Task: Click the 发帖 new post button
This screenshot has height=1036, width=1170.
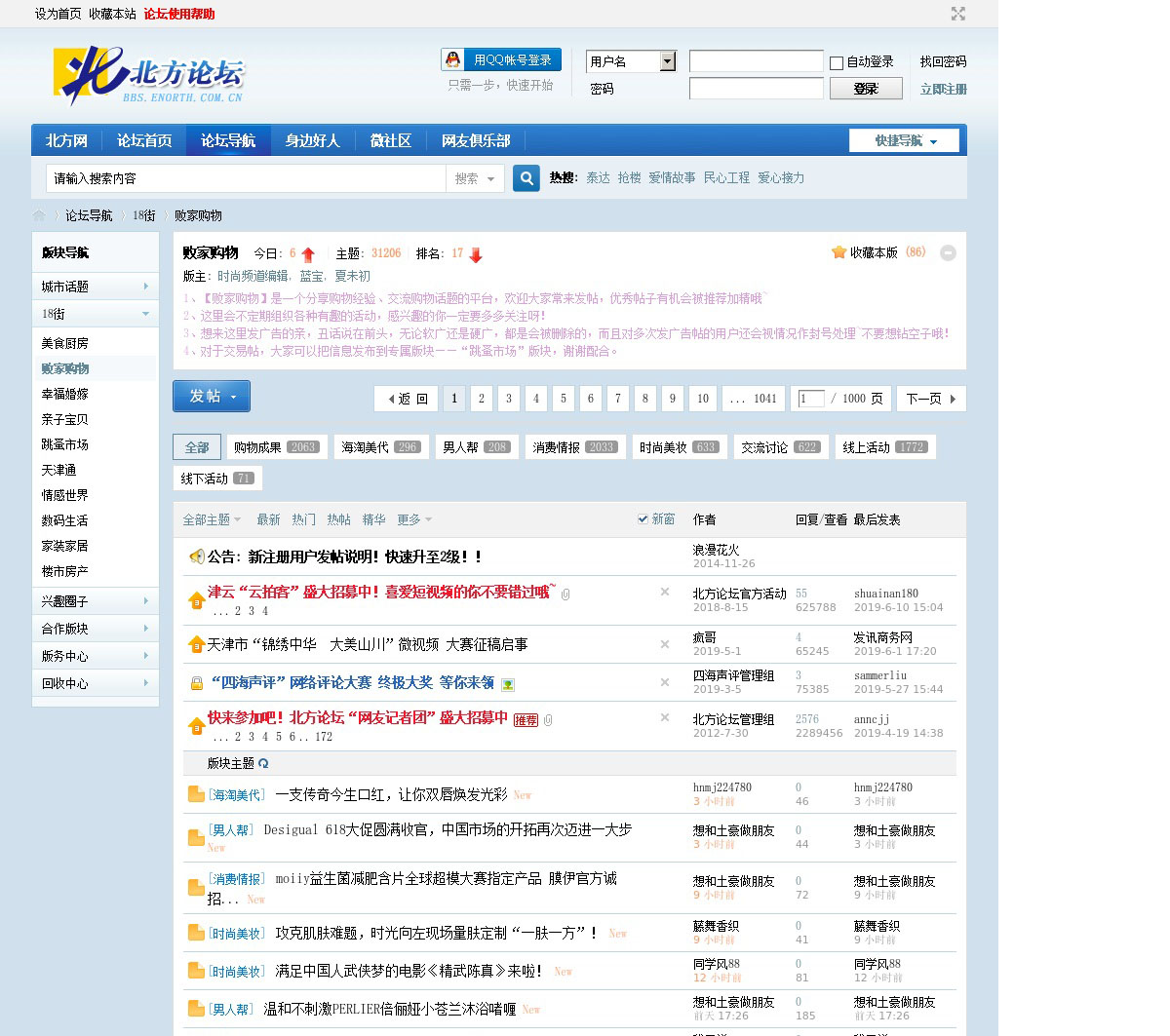Action: pyautogui.click(x=212, y=397)
